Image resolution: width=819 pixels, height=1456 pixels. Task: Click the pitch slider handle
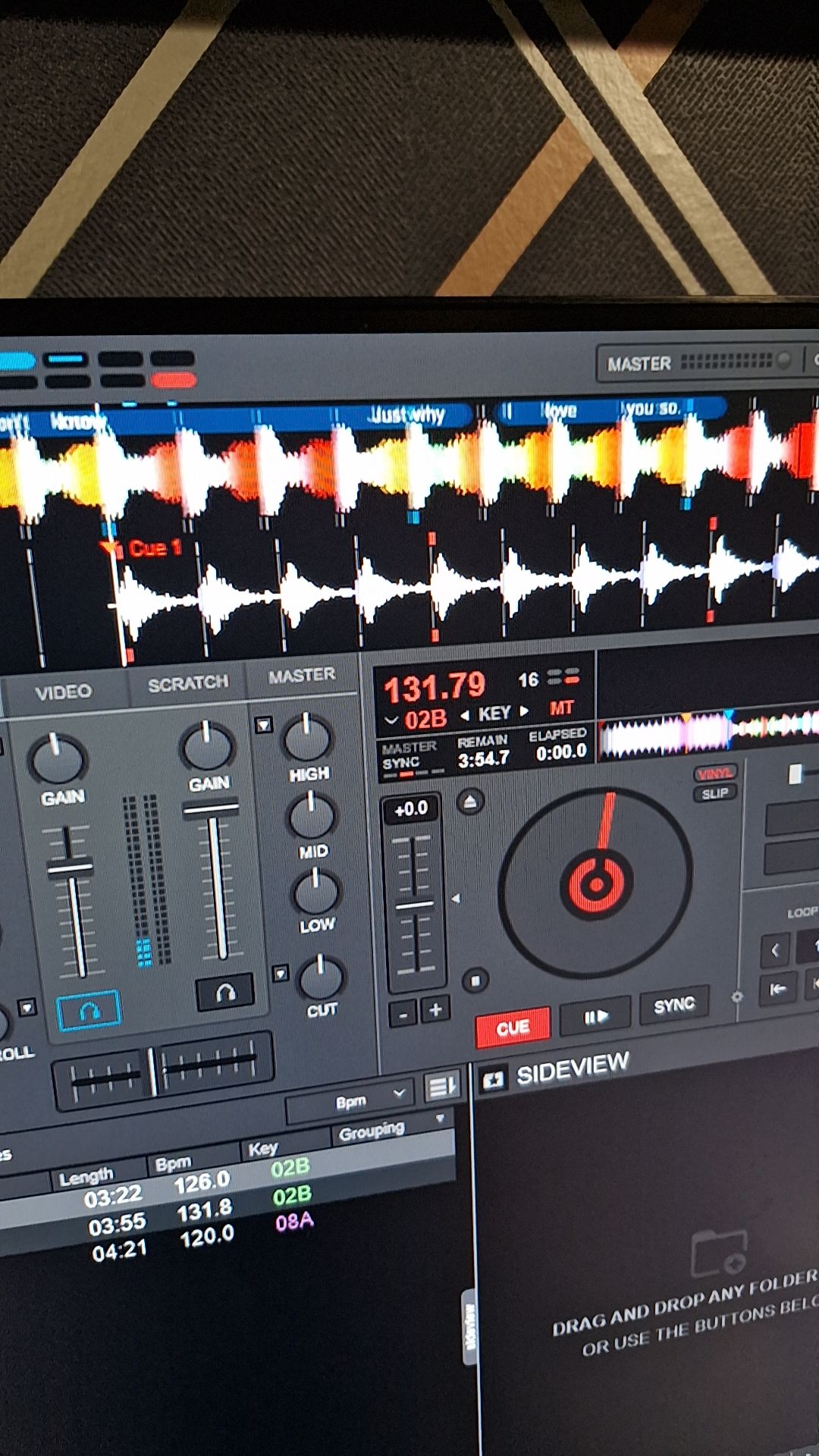[414, 905]
